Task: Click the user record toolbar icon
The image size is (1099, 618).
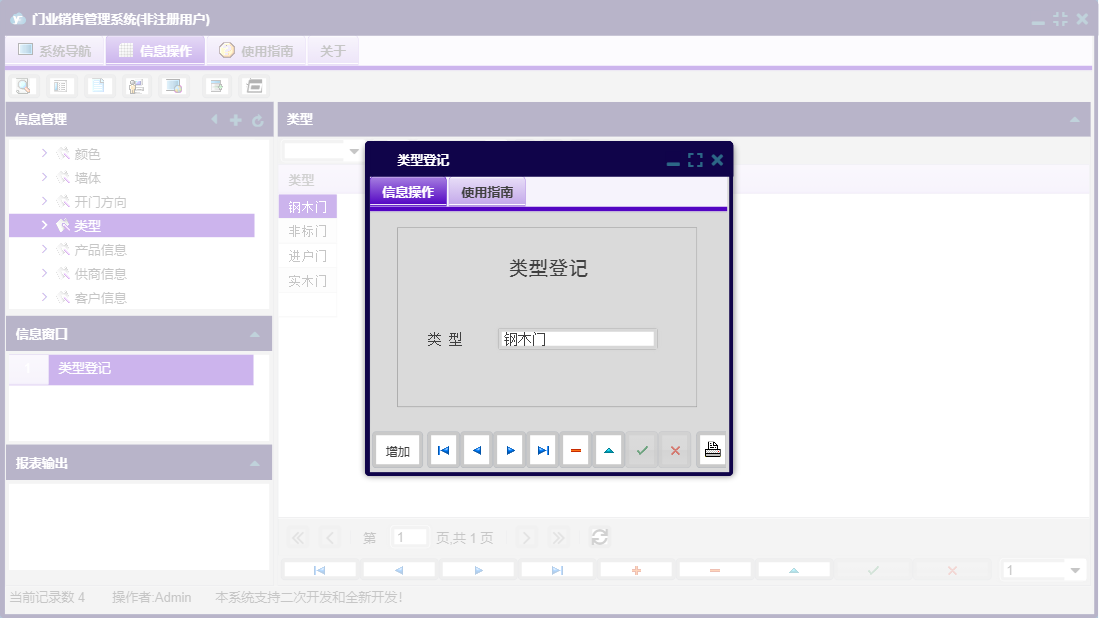Action: (136, 86)
